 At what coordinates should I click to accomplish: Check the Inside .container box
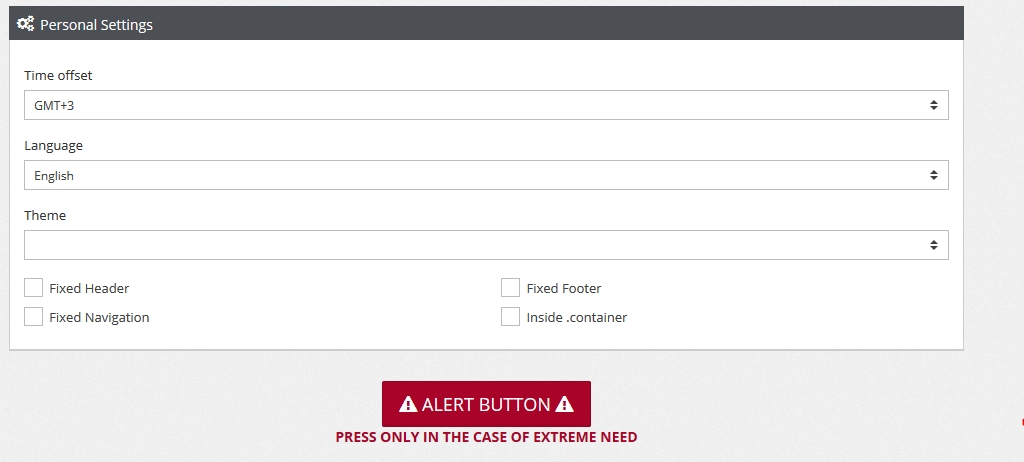click(510, 317)
